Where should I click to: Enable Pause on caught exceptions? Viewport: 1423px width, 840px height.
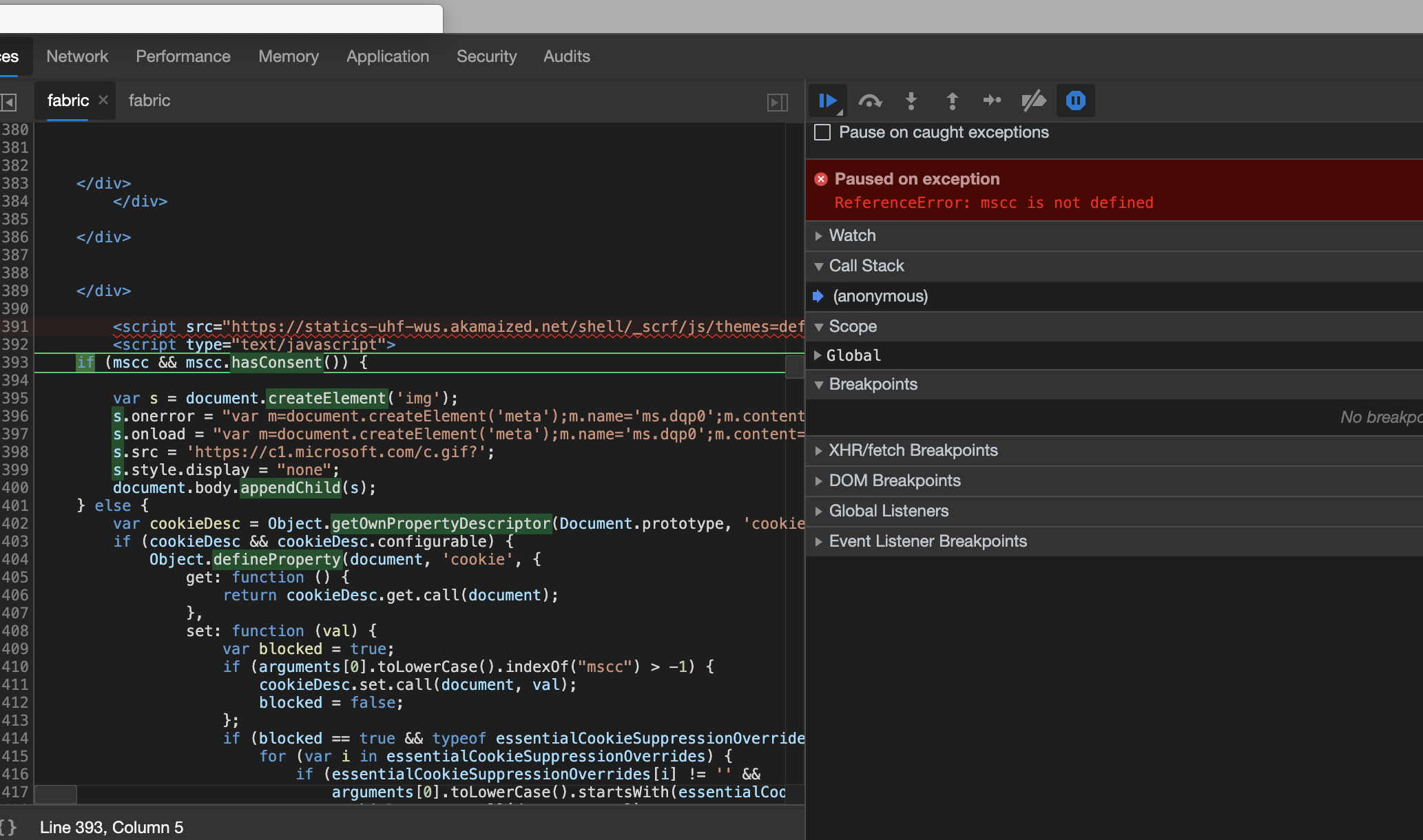tap(822, 132)
